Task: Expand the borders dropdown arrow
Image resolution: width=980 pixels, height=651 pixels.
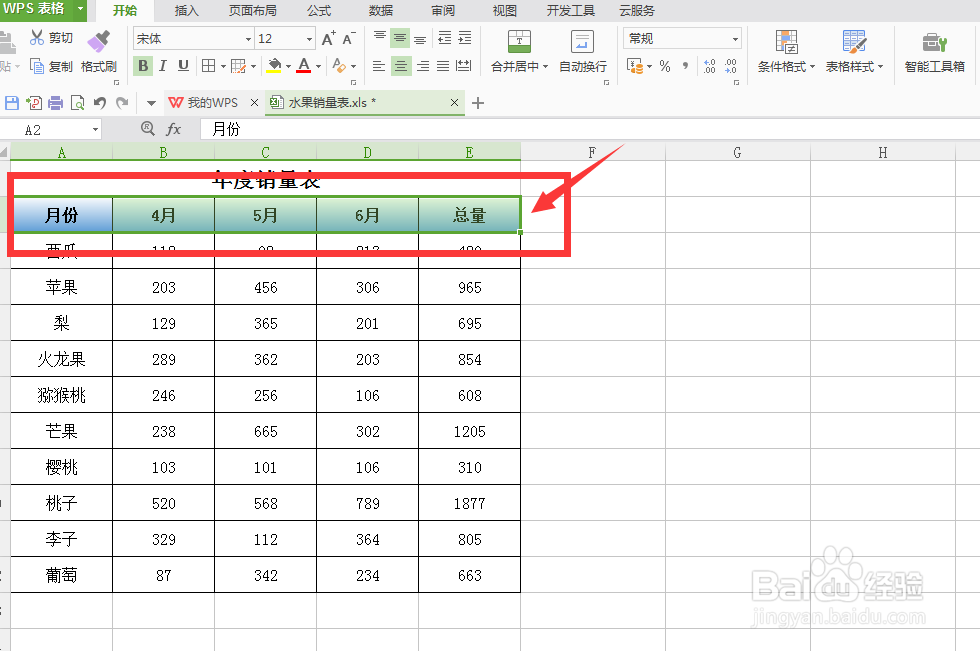Action: point(223,66)
